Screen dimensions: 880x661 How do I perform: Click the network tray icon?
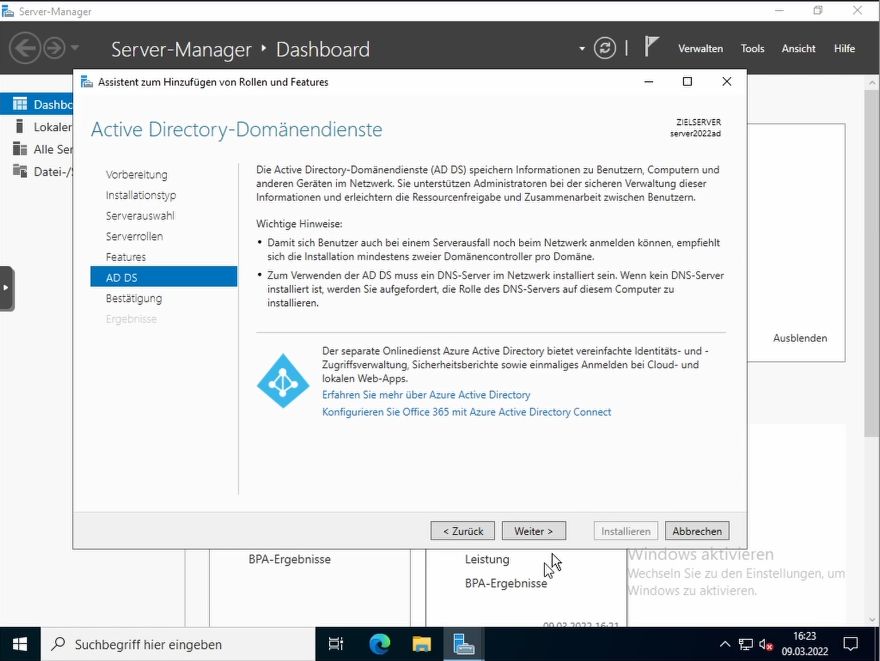tap(745, 644)
